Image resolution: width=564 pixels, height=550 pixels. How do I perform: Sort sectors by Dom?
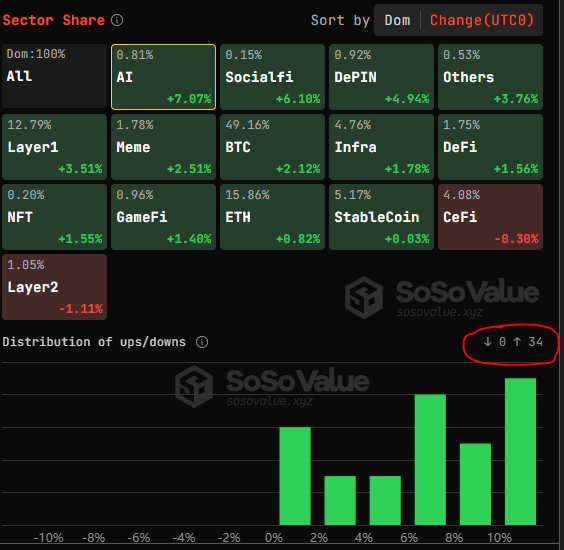397,20
